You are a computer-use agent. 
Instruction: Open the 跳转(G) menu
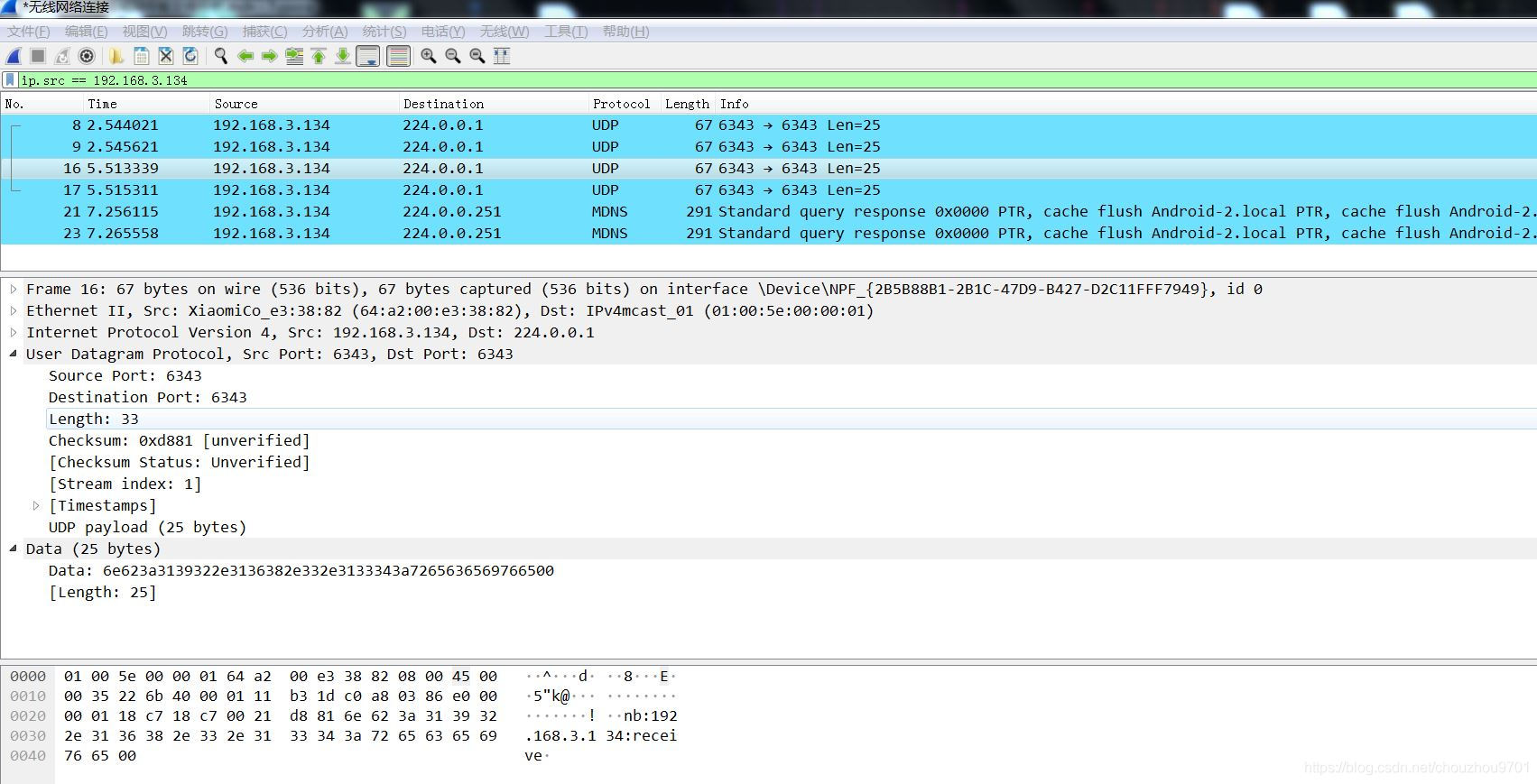click(205, 32)
